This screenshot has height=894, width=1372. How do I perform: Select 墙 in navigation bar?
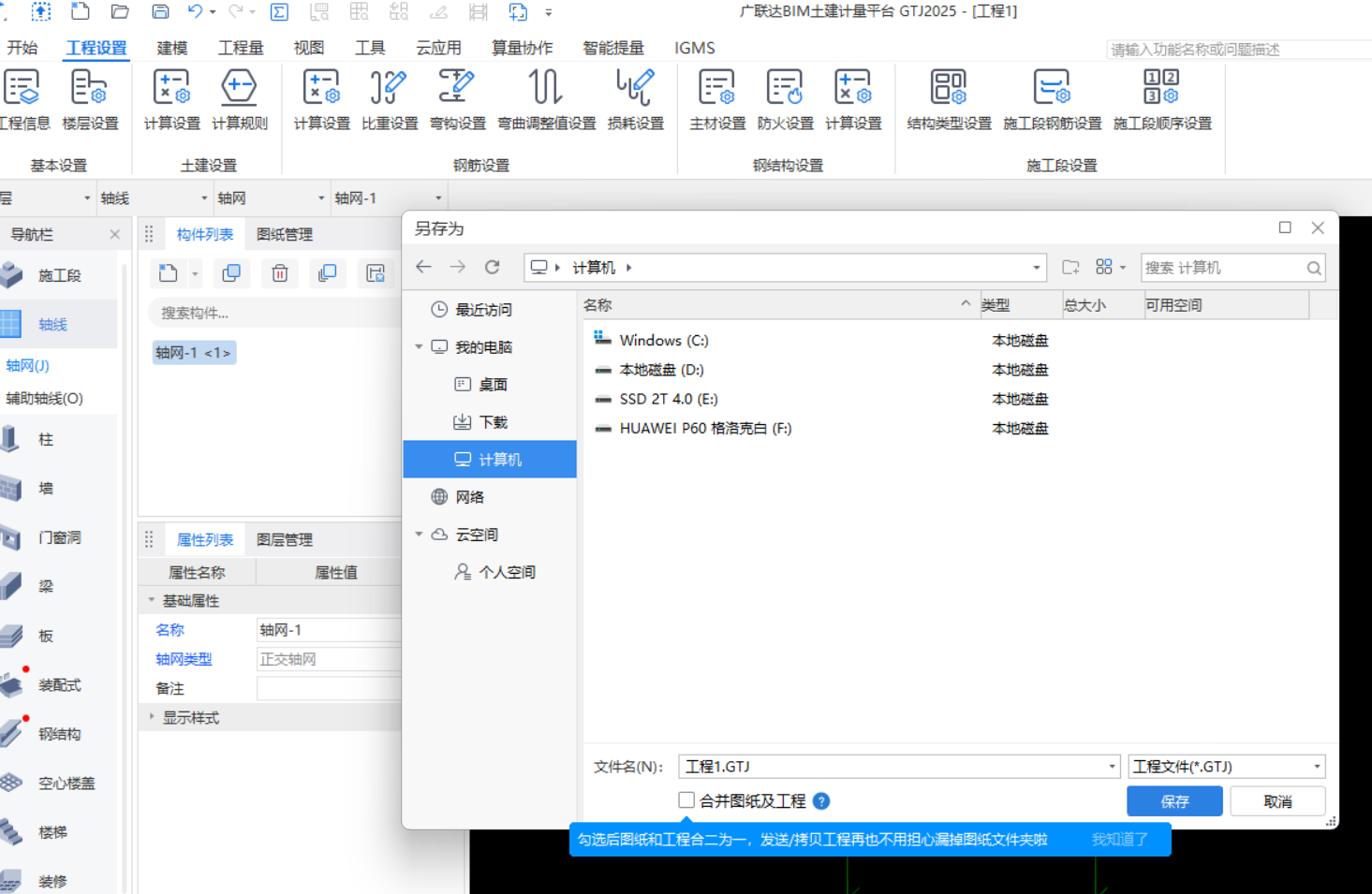pyautogui.click(x=45, y=488)
